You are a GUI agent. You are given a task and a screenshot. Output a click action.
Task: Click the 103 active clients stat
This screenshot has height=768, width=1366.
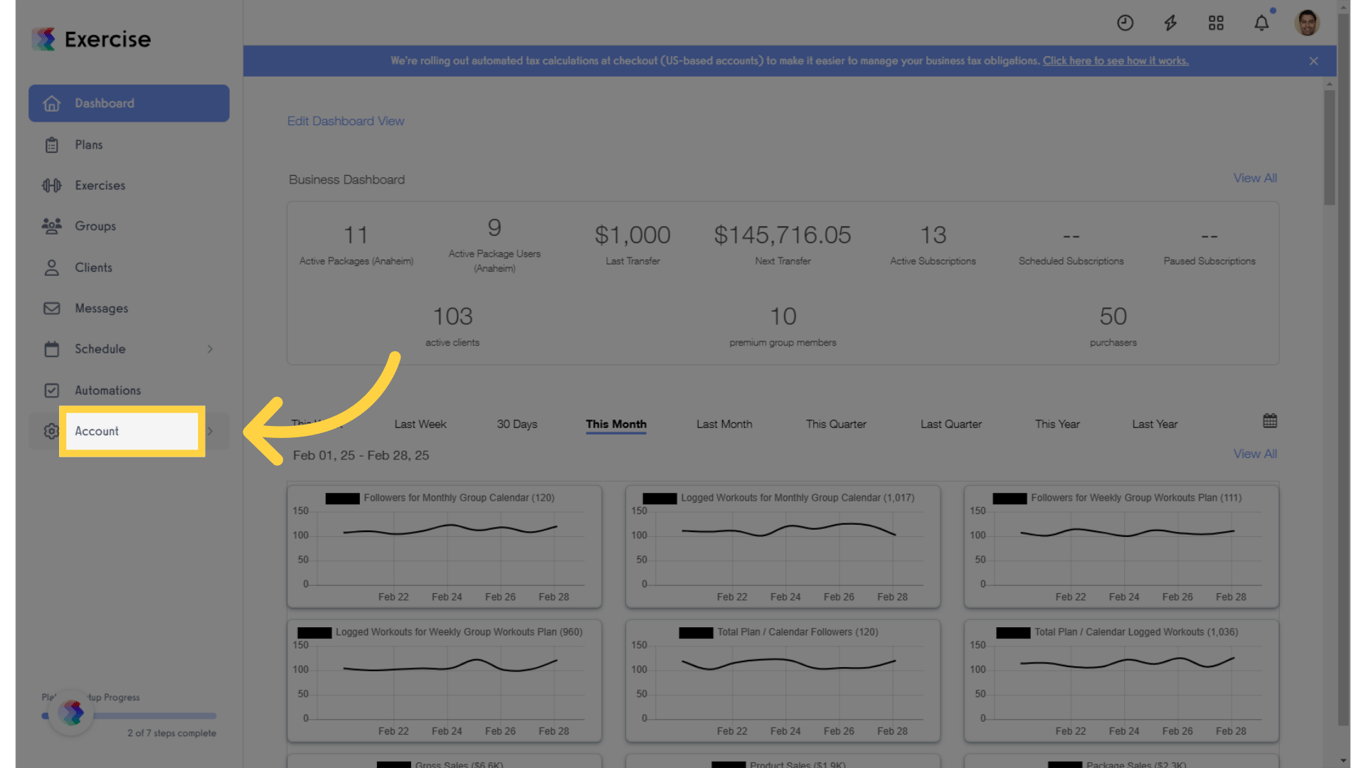(x=452, y=327)
